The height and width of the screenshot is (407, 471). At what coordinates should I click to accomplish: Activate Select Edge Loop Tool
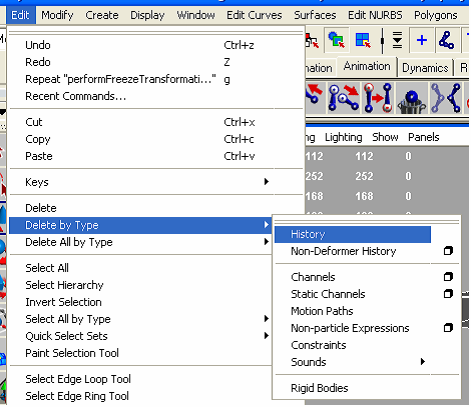[x=140, y=379]
